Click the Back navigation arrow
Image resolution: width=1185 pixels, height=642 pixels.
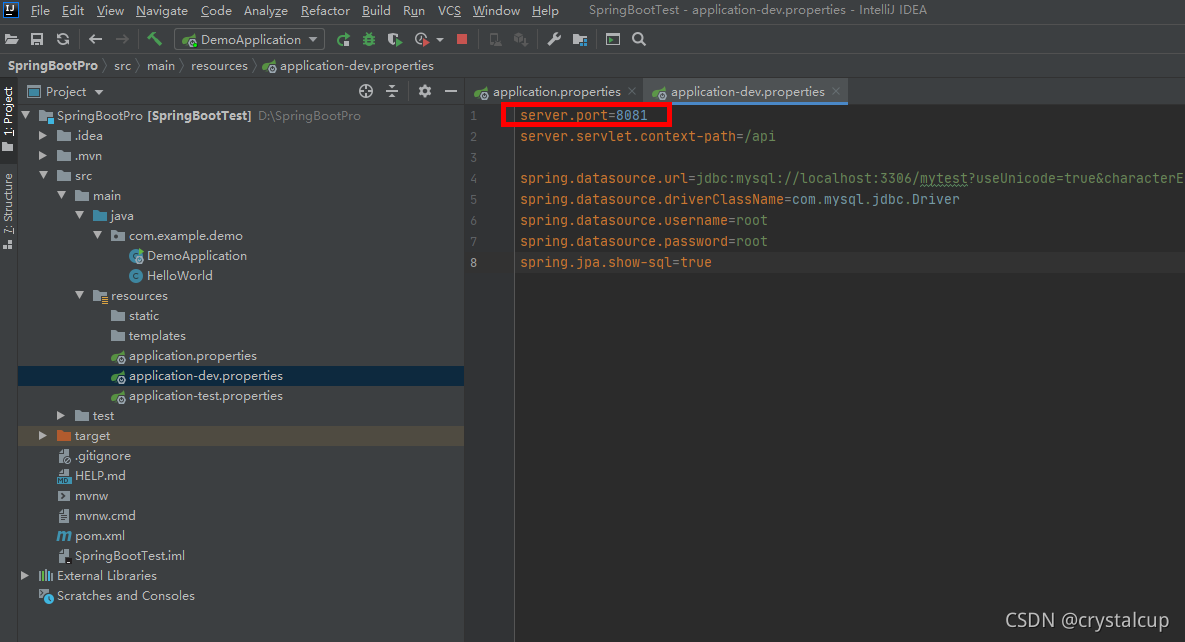pos(95,39)
